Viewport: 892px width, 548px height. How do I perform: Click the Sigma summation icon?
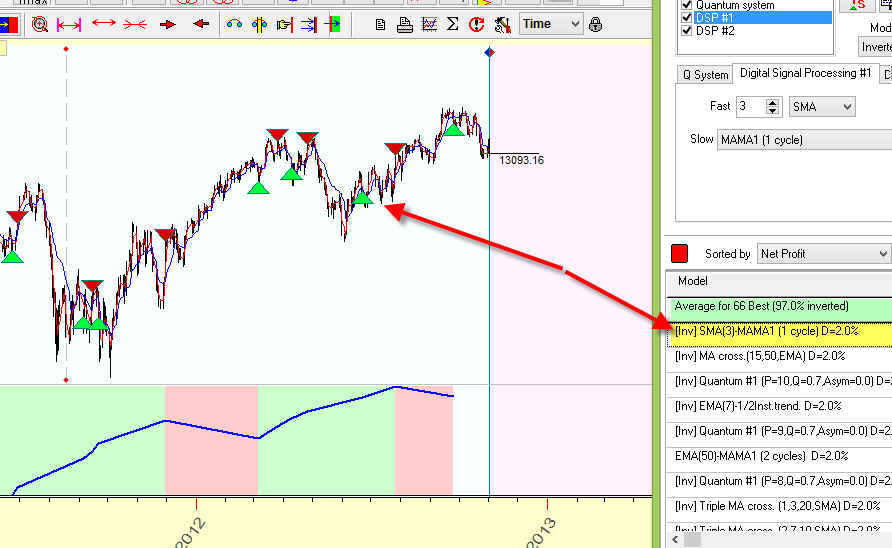pos(452,24)
